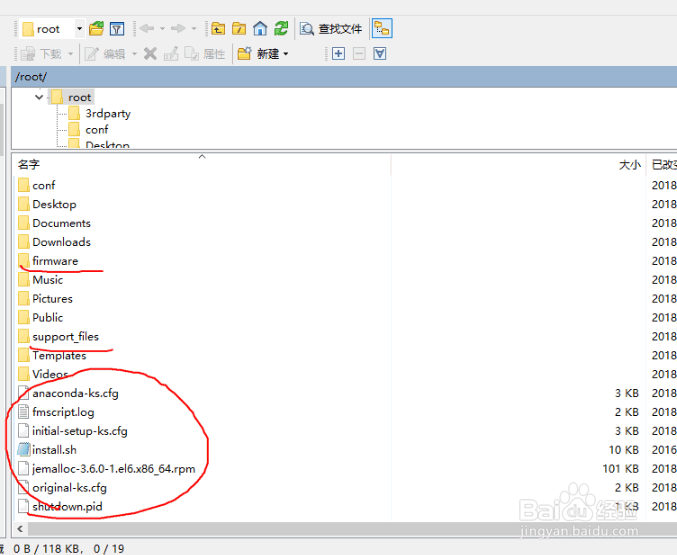Click the rename icon beside delete
Viewport: 677px width, 555px height.
pyautogui.click(x=171, y=54)
